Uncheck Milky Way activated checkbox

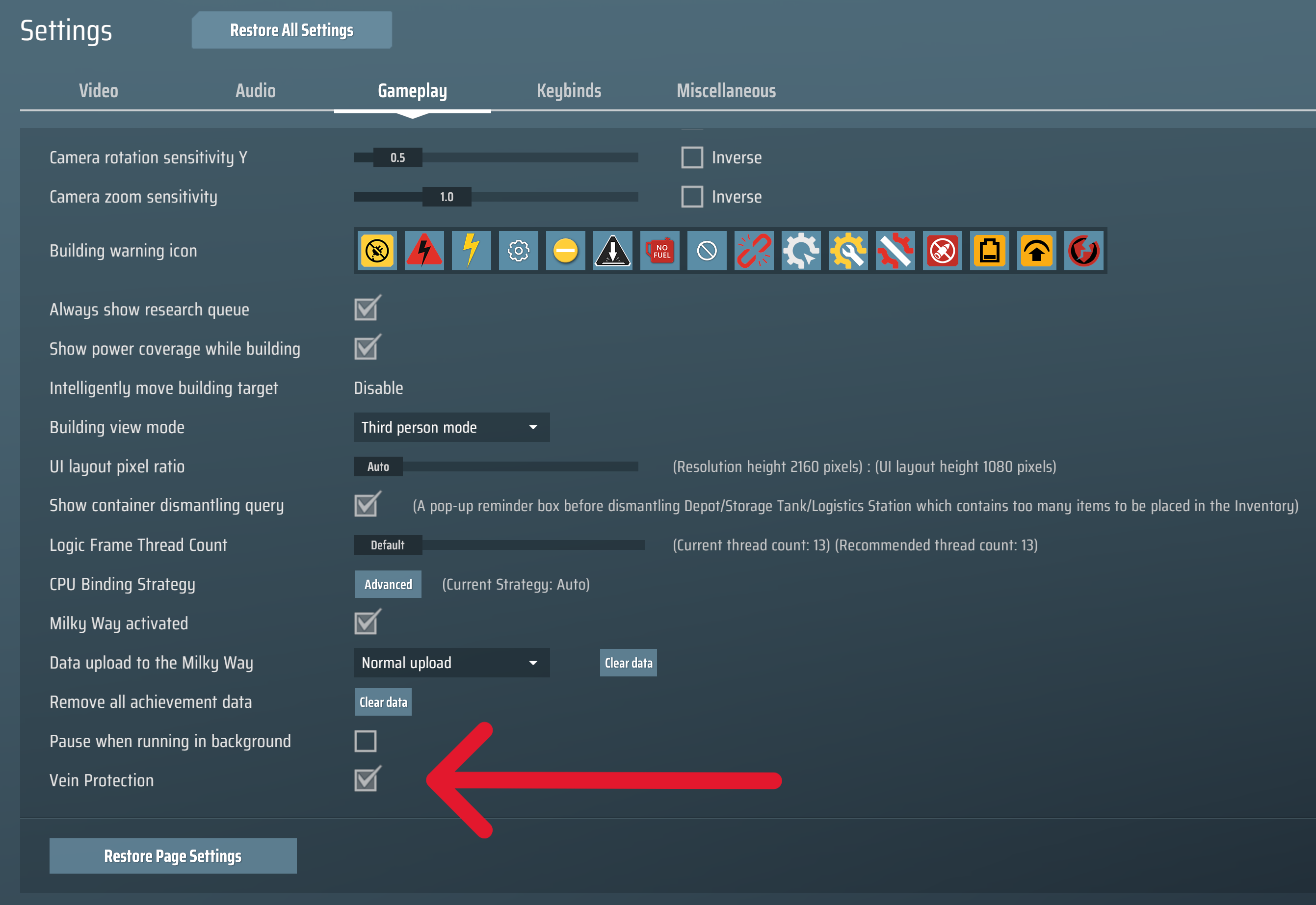tap(367, 622)
